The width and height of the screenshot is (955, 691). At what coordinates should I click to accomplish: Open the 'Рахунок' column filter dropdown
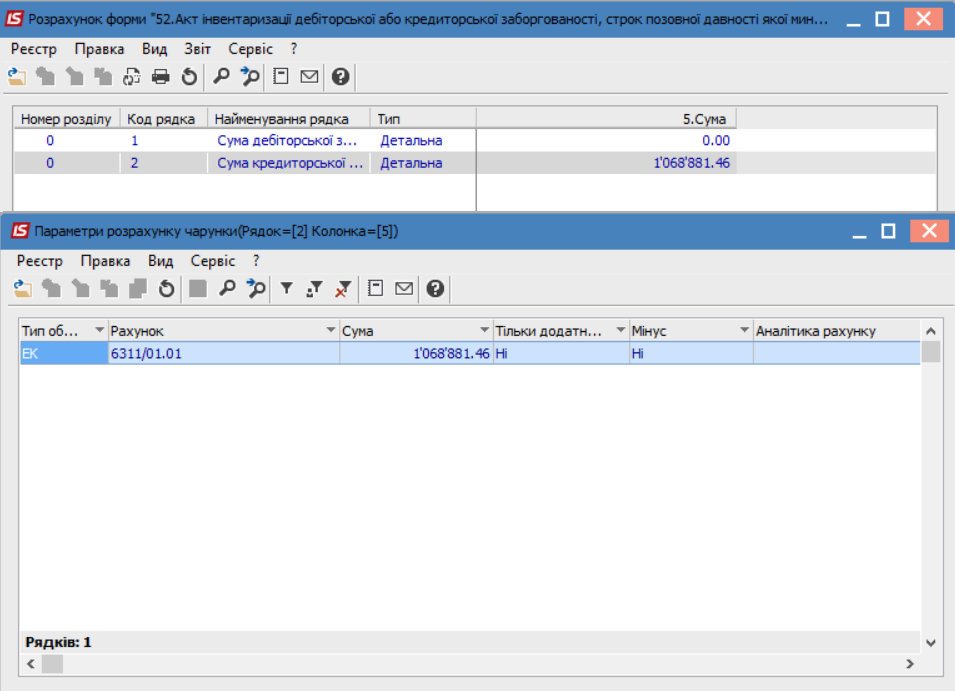[x=331, y=331]
